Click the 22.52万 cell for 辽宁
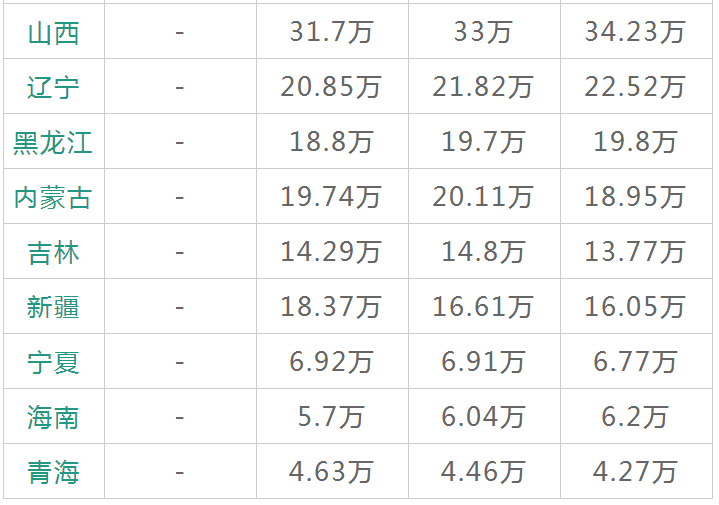The image size is (719, 505). (x=635, y=87)
